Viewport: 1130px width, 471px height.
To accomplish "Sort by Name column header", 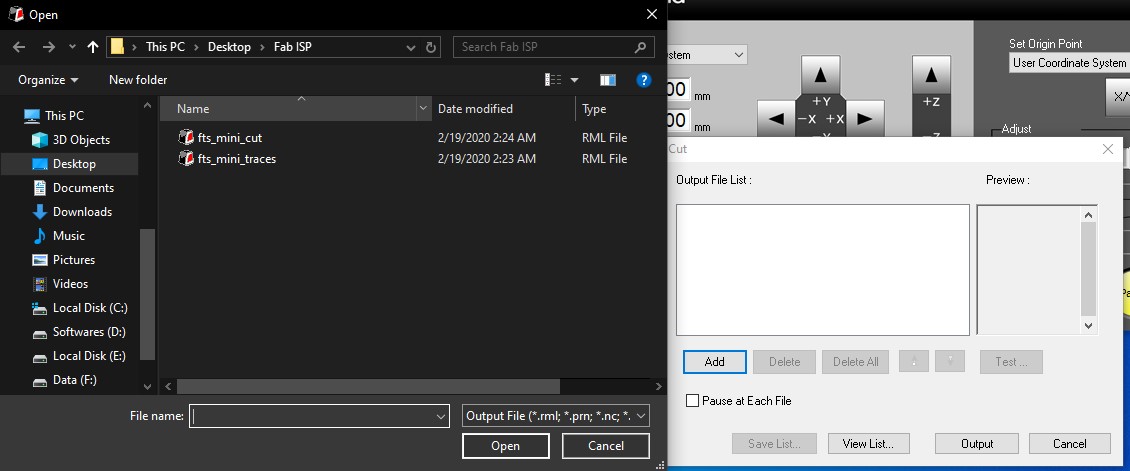I will tap(288, 109).
